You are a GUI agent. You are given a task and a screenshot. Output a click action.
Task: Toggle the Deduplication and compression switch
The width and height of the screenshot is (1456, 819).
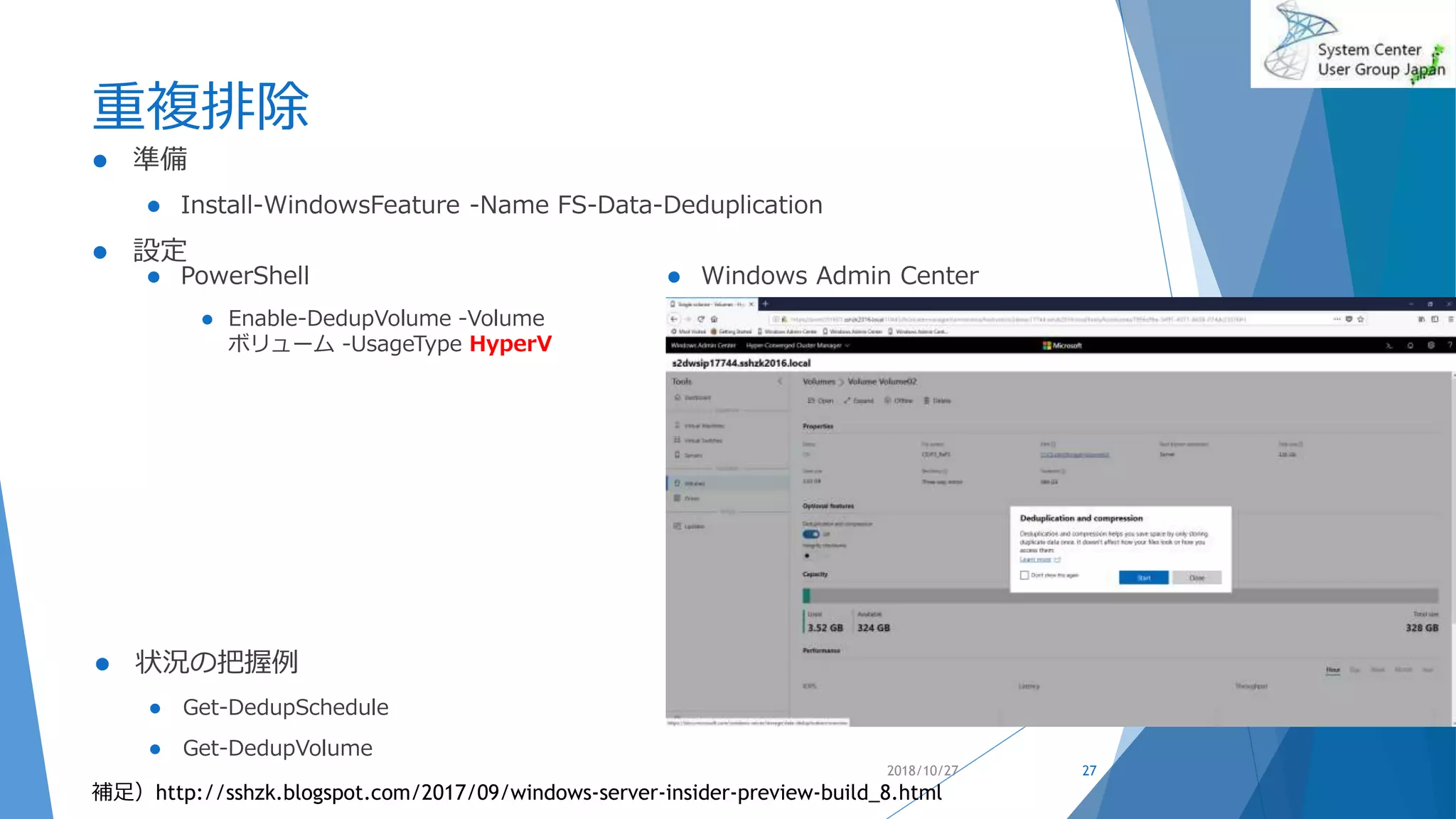point(811,535)
